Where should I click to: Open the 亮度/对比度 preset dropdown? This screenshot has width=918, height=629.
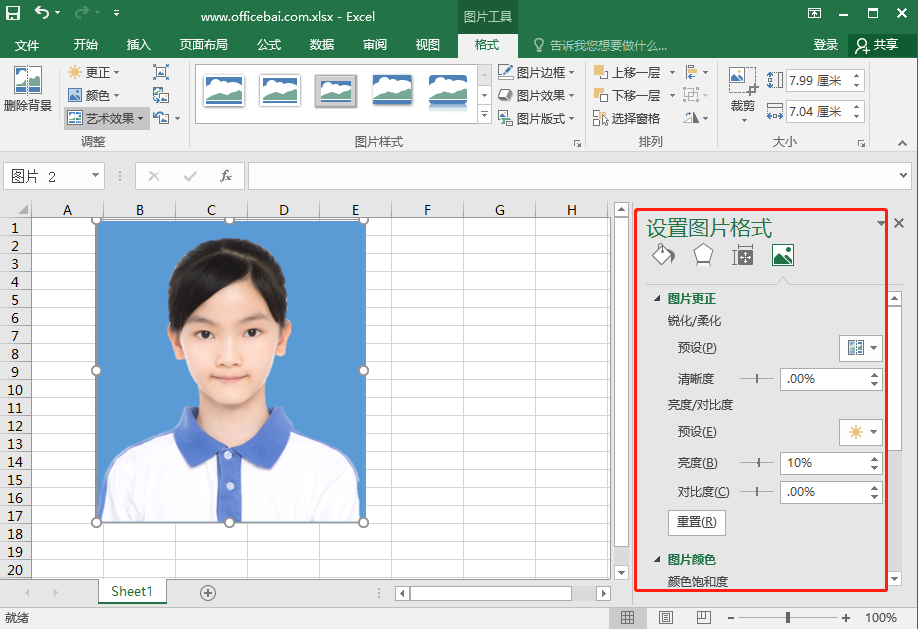tap(860, 432)
